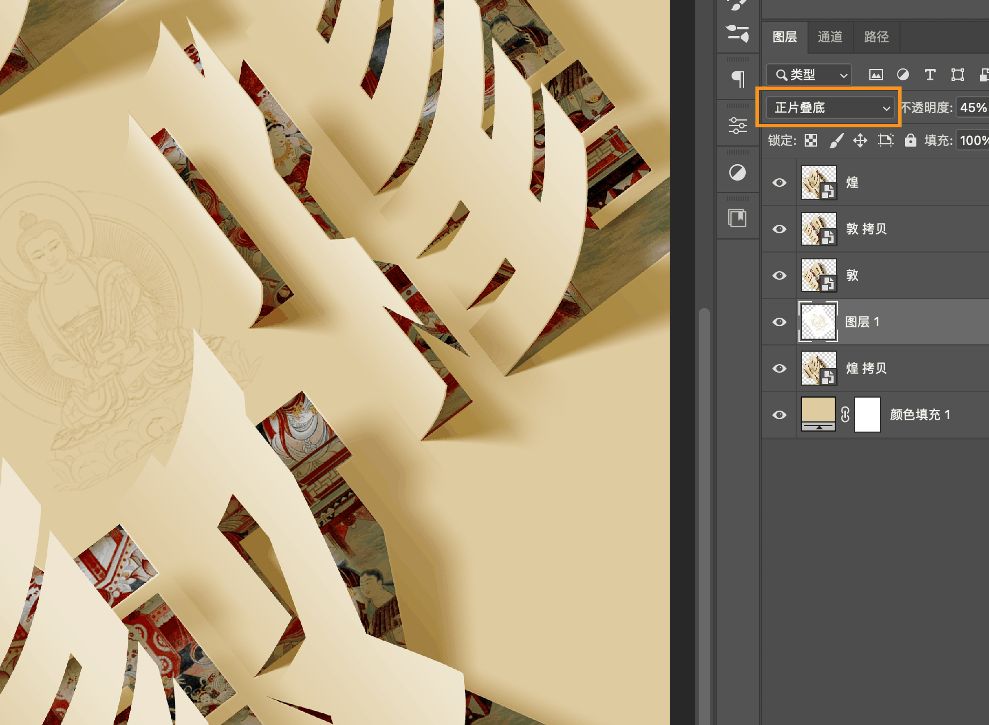Click the 颜色填充 1 color swatch thumbnail

(819, 415)
